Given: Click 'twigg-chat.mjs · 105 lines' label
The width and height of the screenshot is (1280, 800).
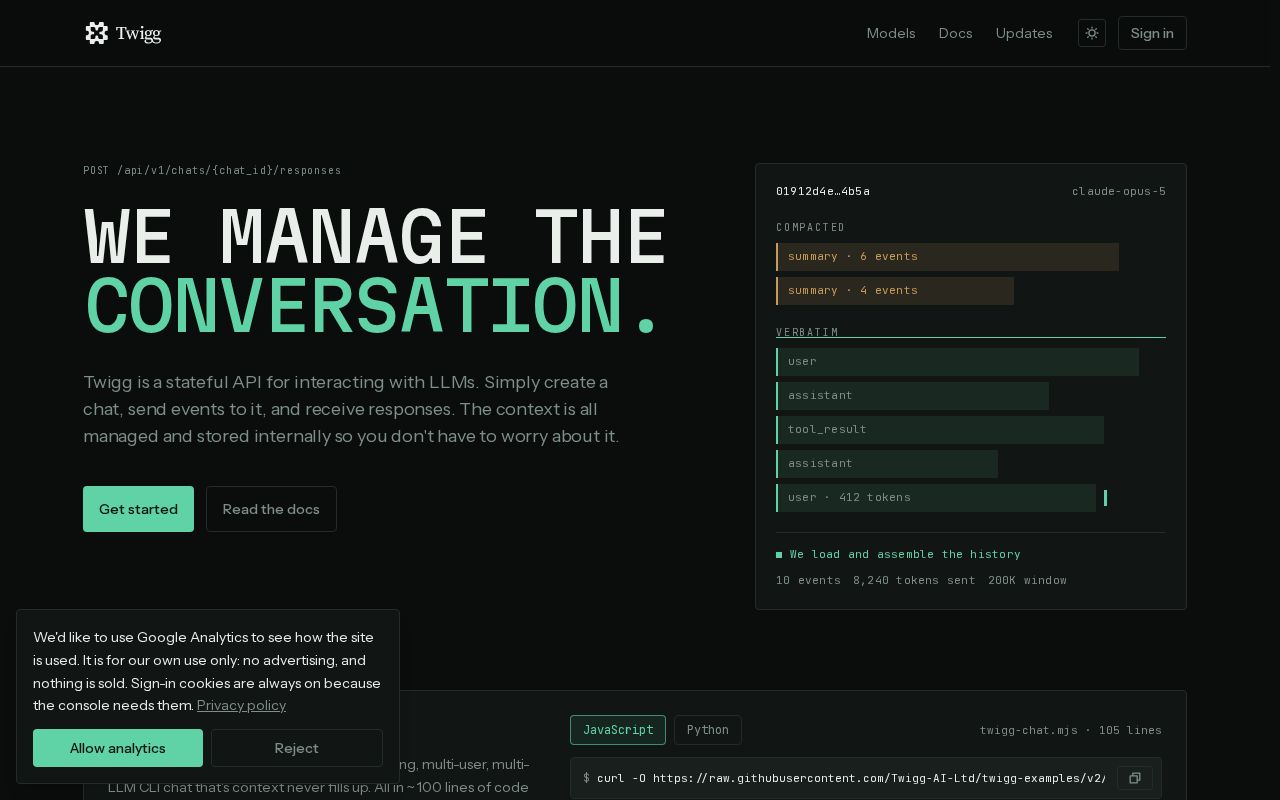Looking at the screenshot, I should (1071, 730).
